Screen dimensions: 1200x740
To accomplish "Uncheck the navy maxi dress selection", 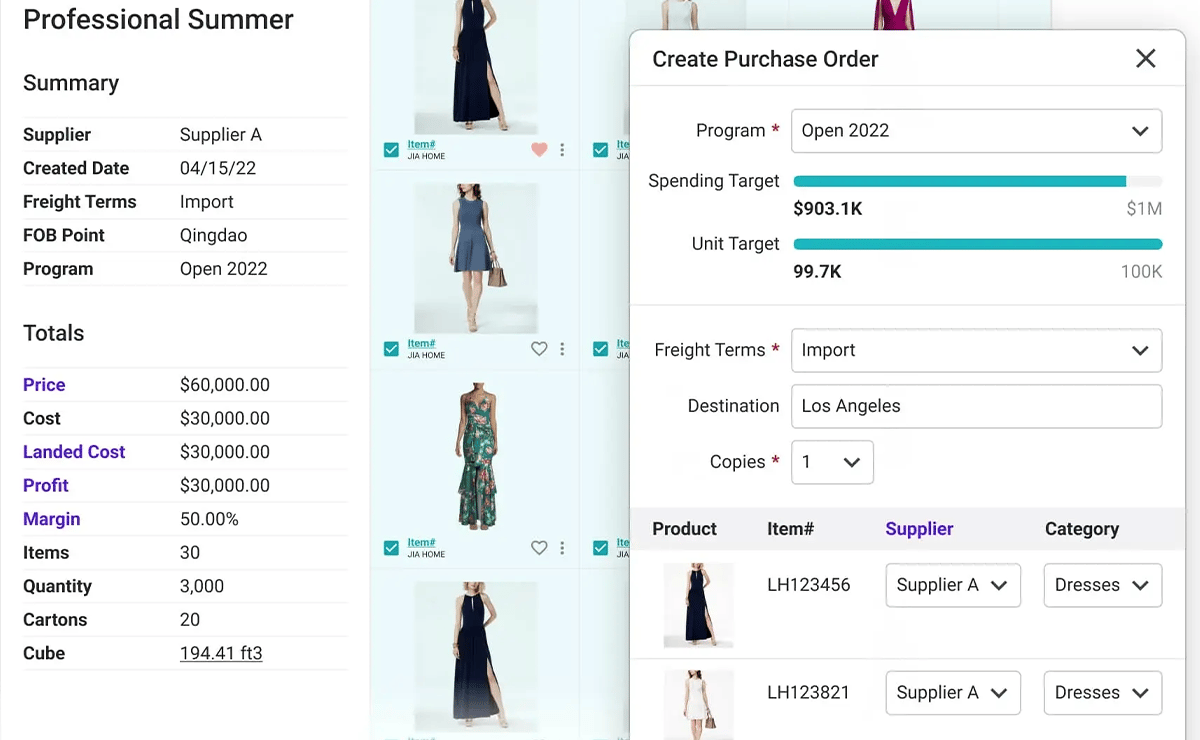I will tap(390, 148).
